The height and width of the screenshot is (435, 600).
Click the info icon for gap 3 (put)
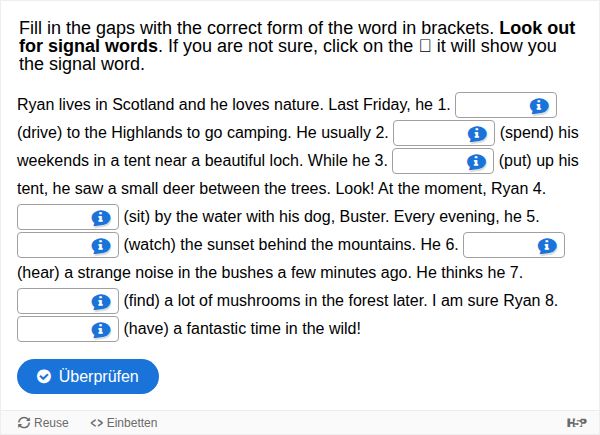click(477, 161)
